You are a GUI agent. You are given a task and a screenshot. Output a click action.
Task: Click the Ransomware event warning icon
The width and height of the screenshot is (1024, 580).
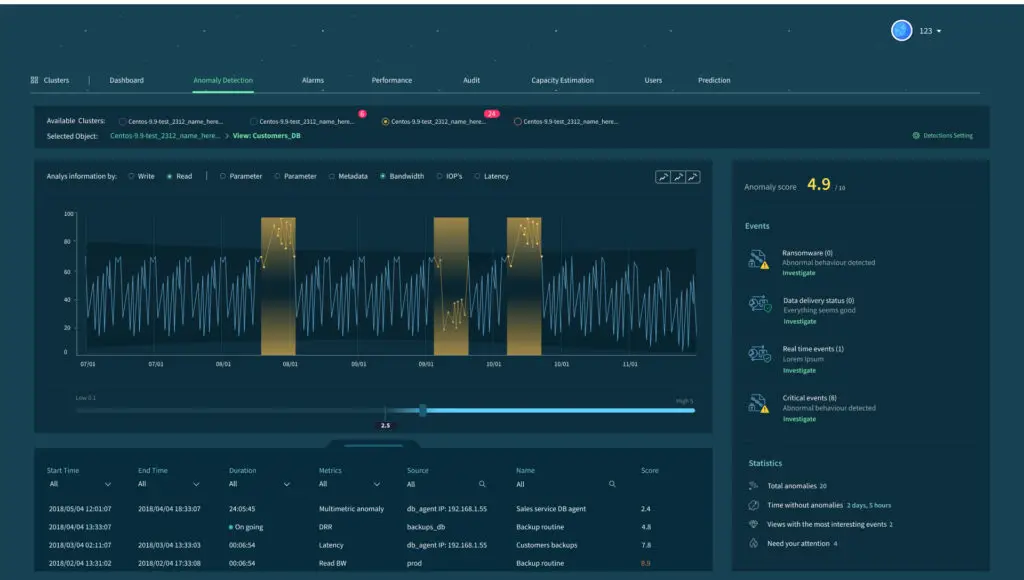(x=758, y=261)
